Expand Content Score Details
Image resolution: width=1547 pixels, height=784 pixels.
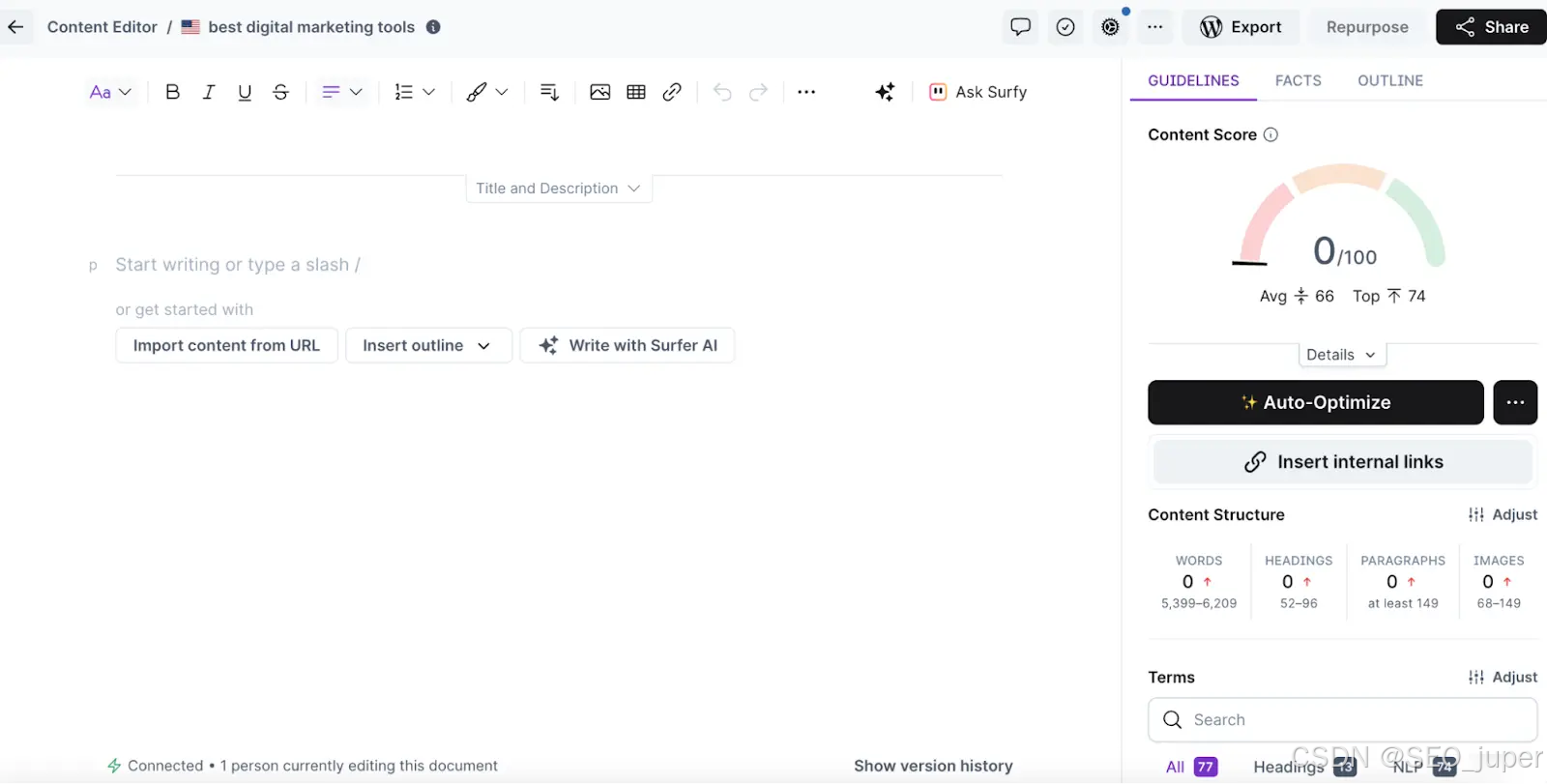pyautogui.click(x=1342, y=355)
